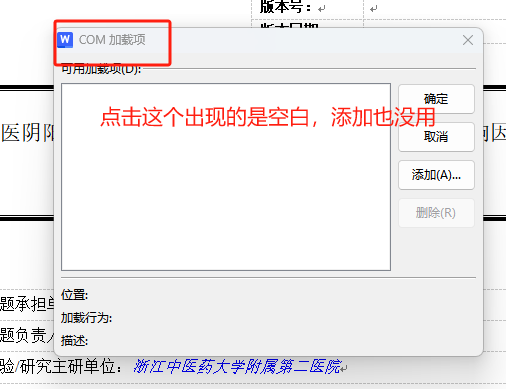Click the 加载行为: label
This screenshot has height=389, width=506.
(86, 318)
